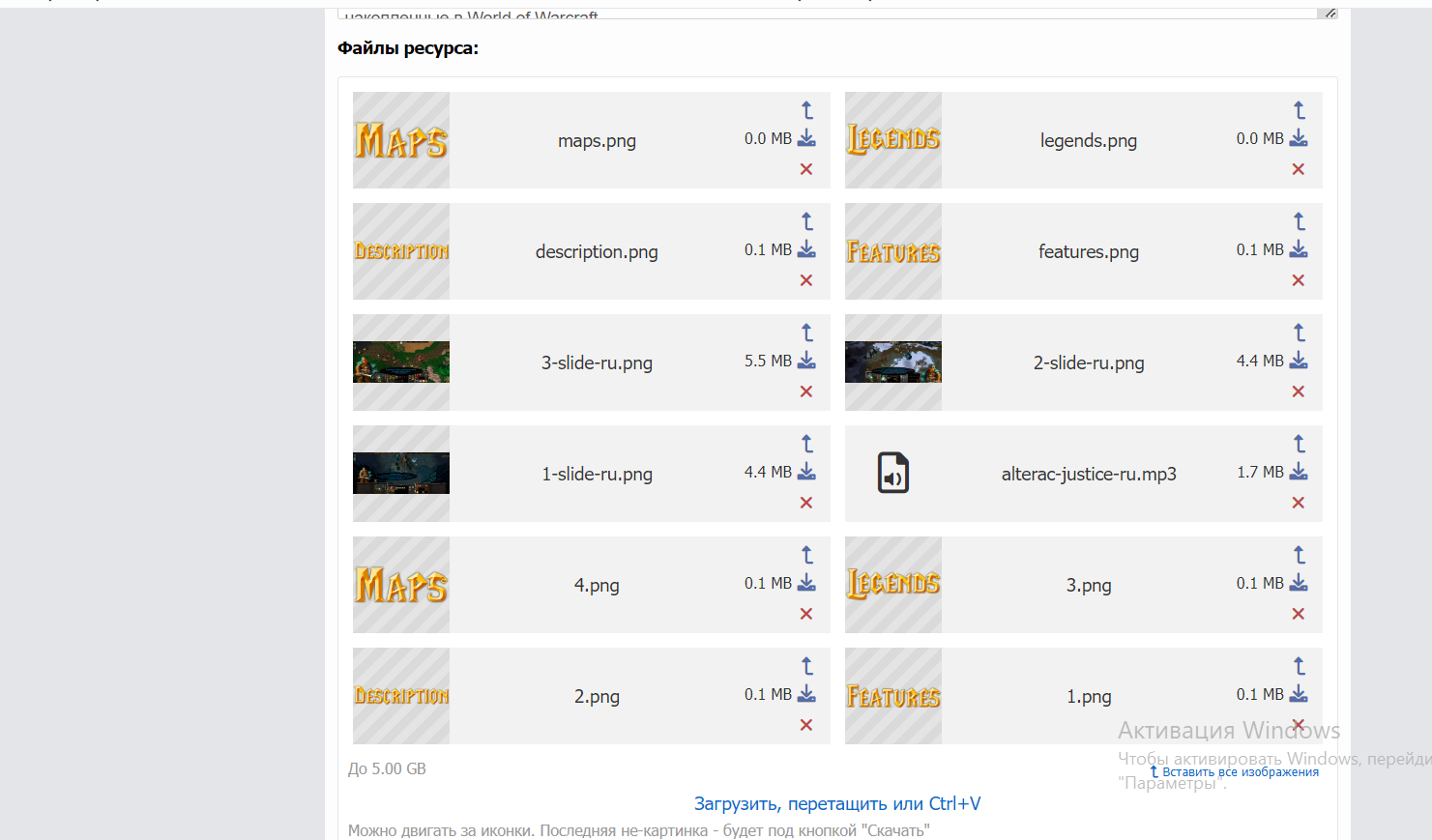Click the audio file icon of alterac-justice-ru.mp3
Screen dimensions: 1432x840
point(893,474)
